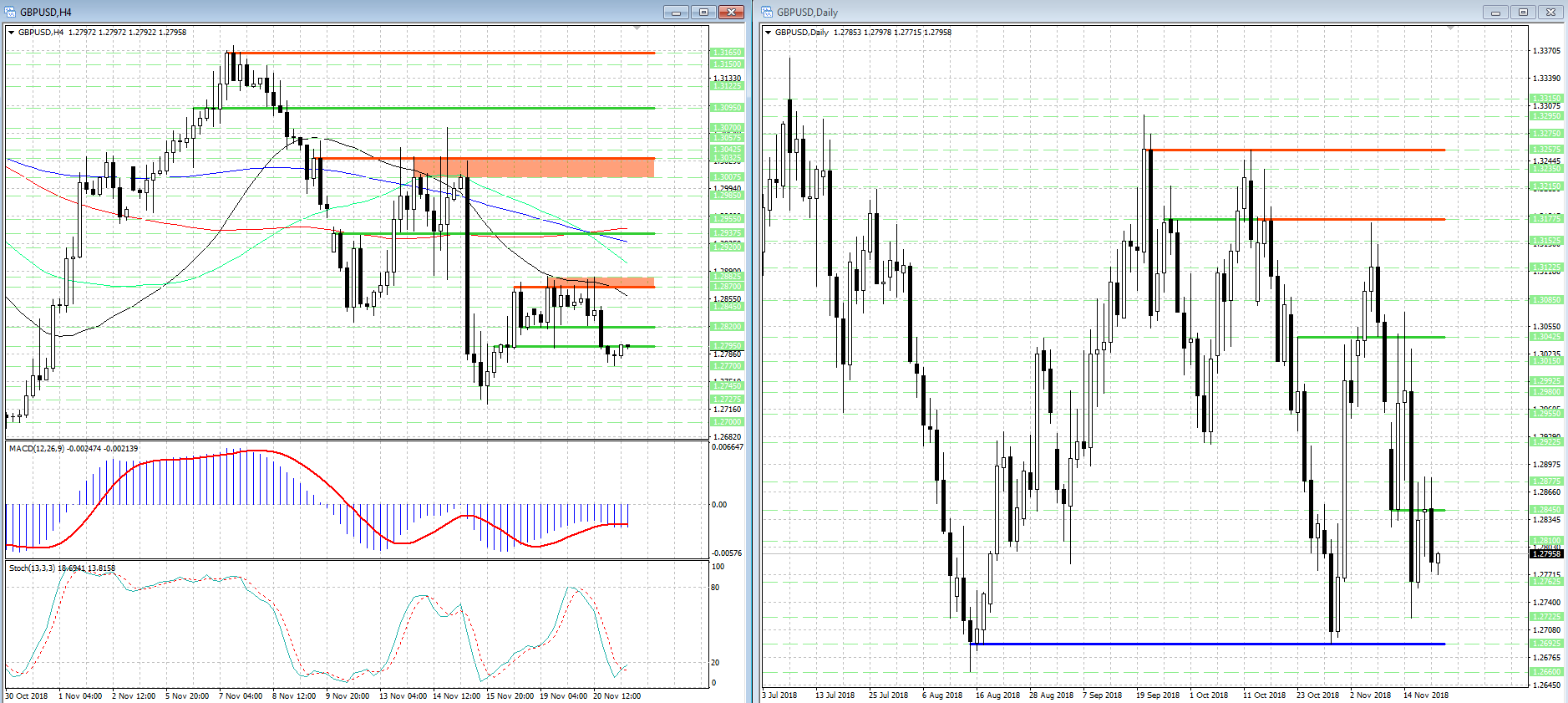Click the 7 Nov 04:00 time label

click(241, 695)
